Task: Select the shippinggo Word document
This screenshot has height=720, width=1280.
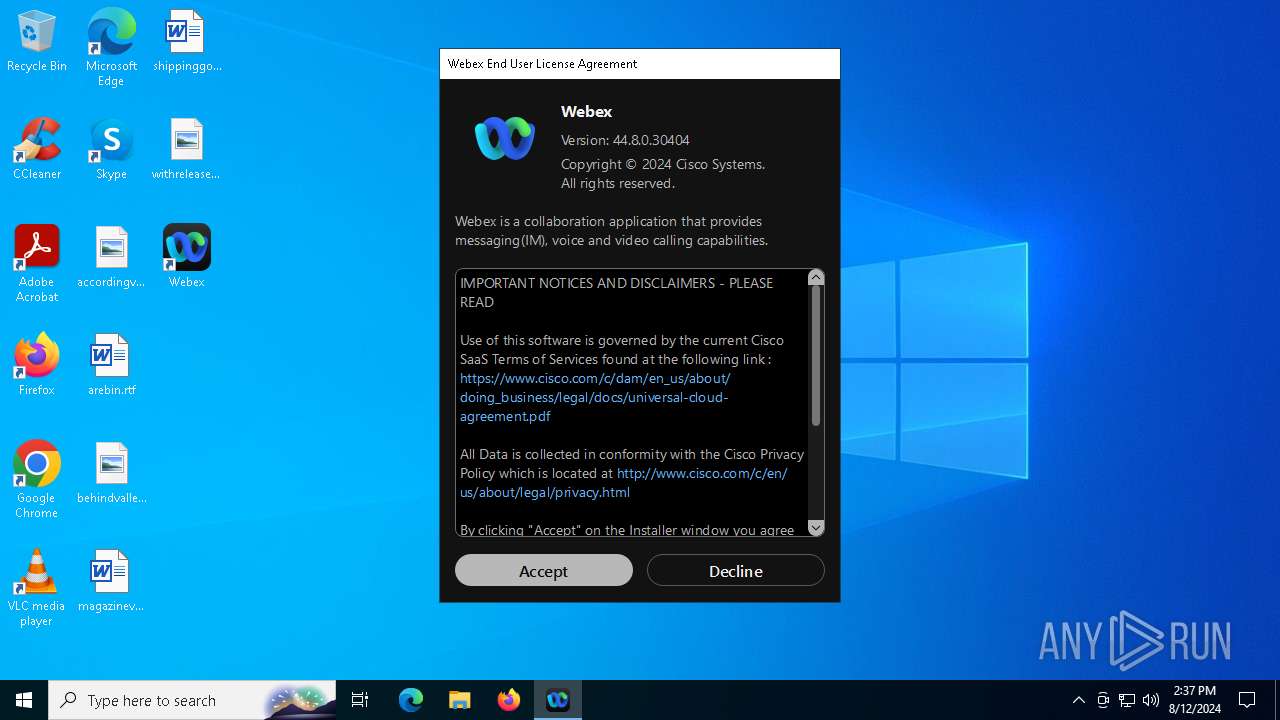Action: tap(187, 41)
